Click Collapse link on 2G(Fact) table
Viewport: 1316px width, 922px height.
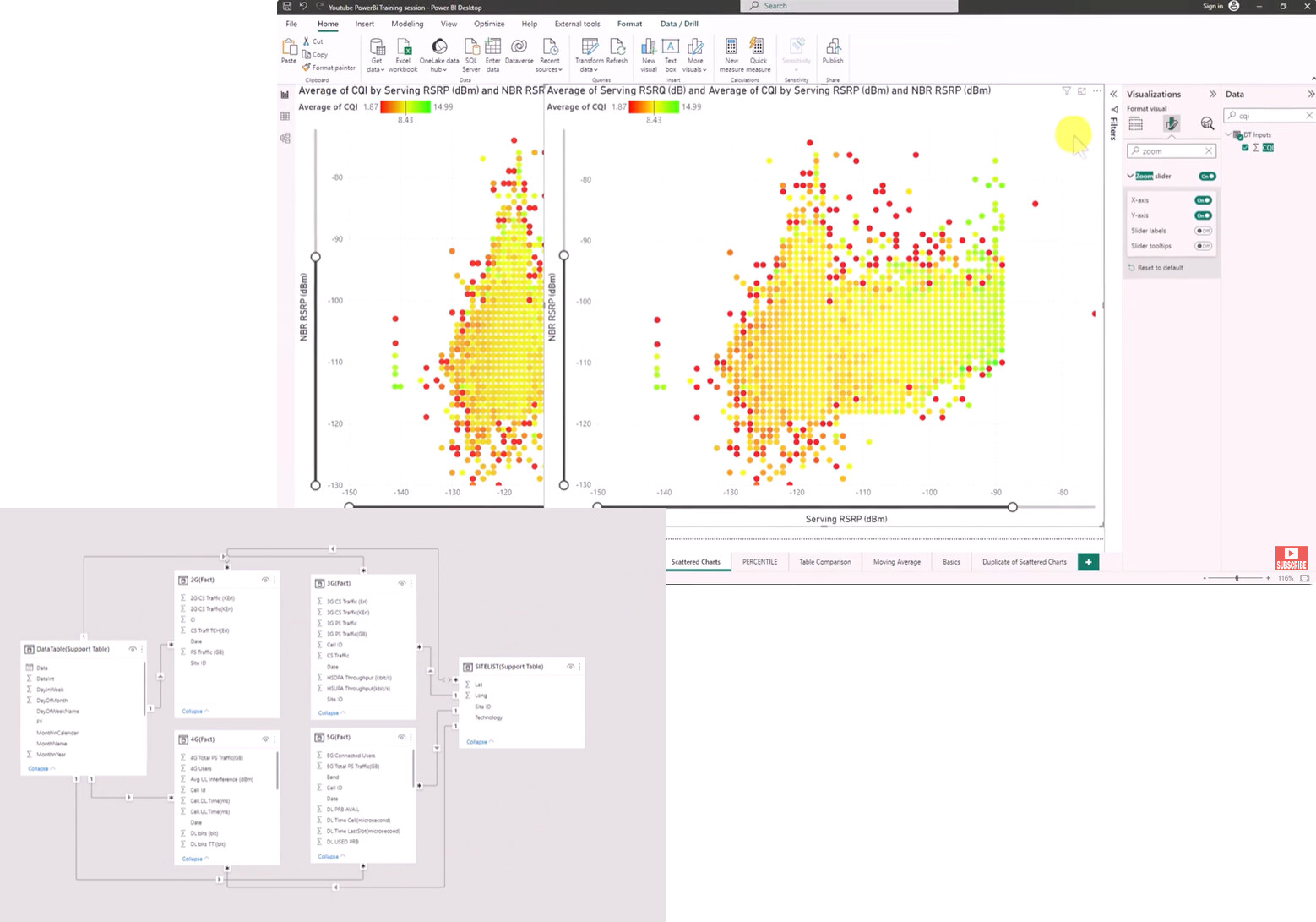195,711
